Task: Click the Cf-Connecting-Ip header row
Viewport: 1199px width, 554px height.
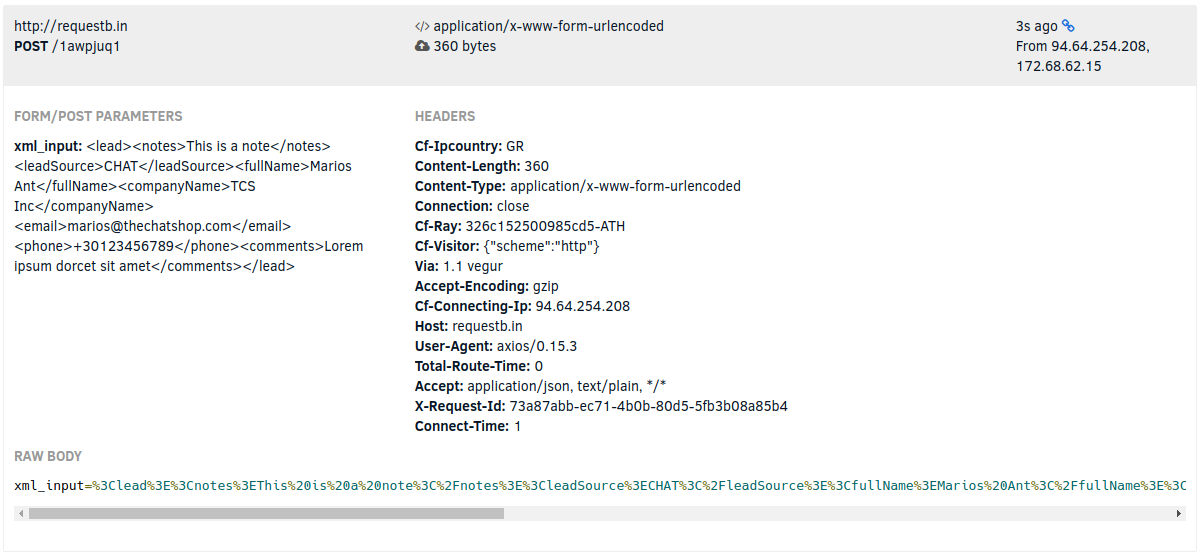Action: point(522,305)
